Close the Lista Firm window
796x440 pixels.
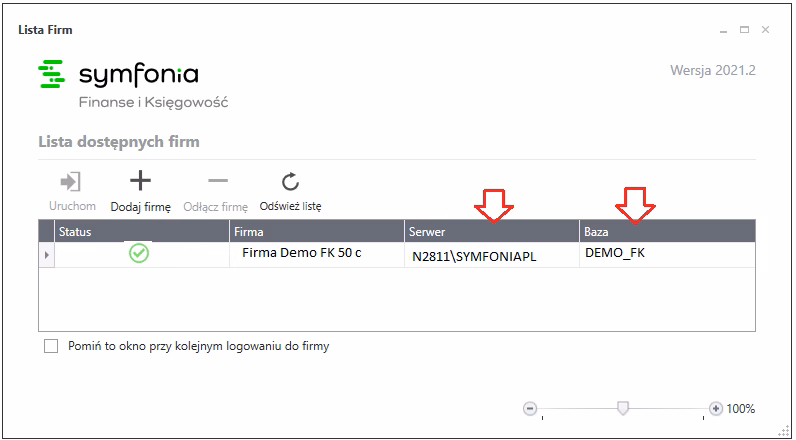[x=766, y=30]
